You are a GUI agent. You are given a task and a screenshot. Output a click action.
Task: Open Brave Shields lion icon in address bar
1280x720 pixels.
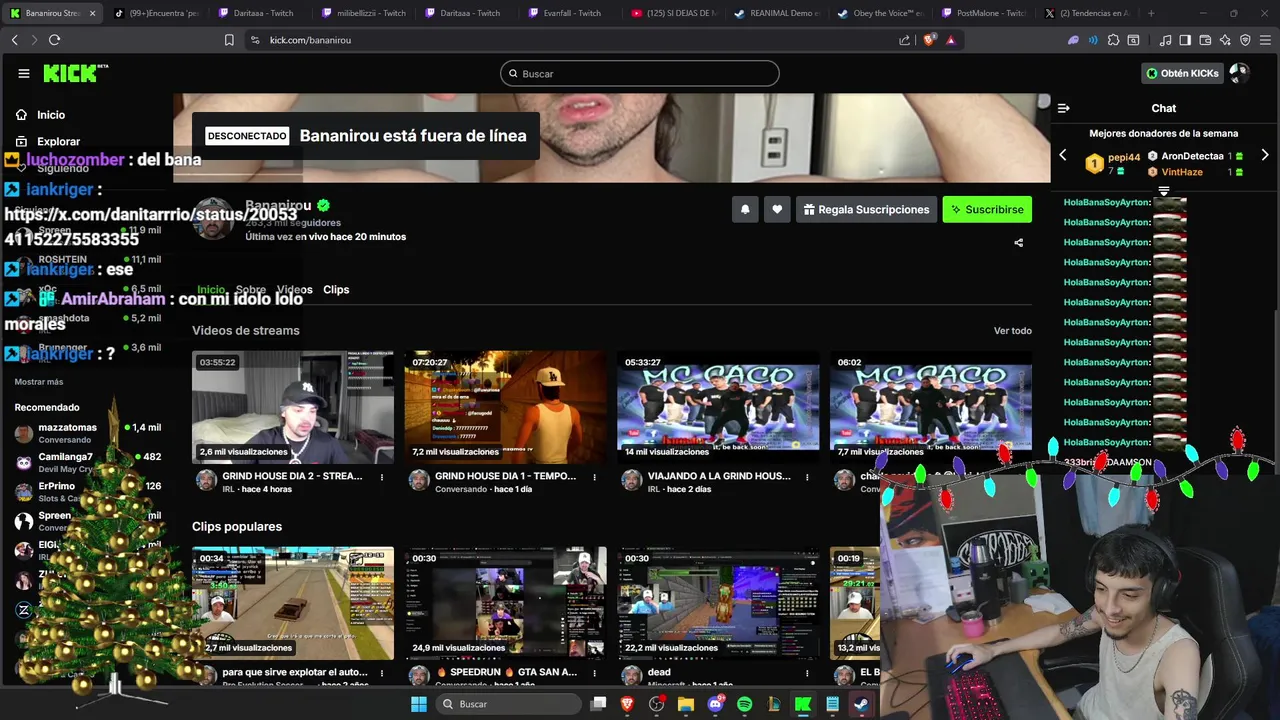[x=929, y=40]
